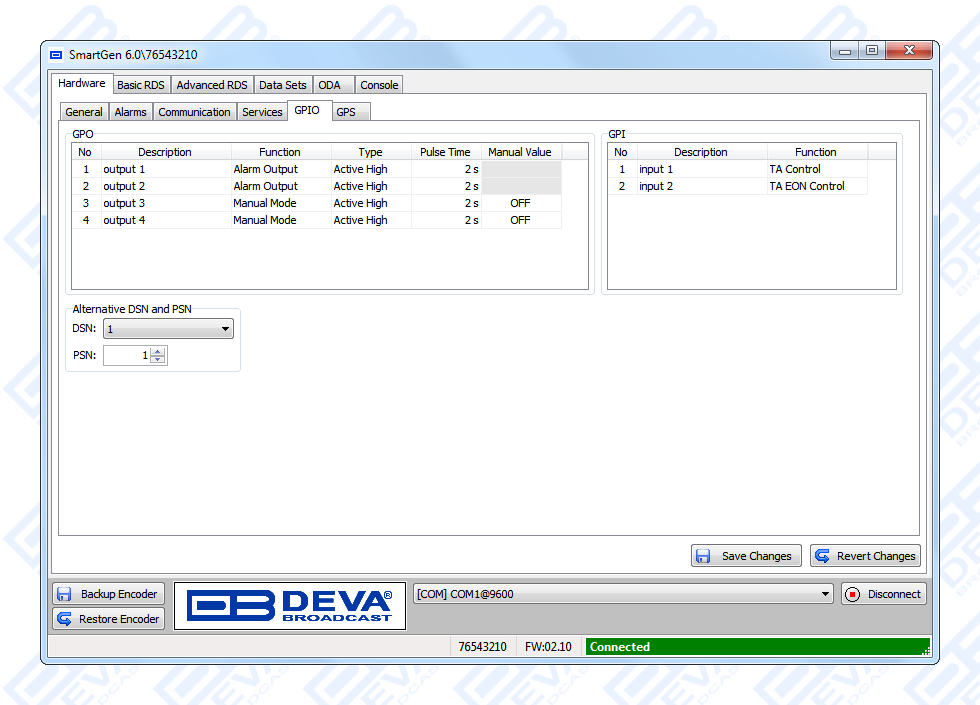Click the SmartGen title bar app icon
The height and width of the screenshot is (705, 980).
point(56,54)
